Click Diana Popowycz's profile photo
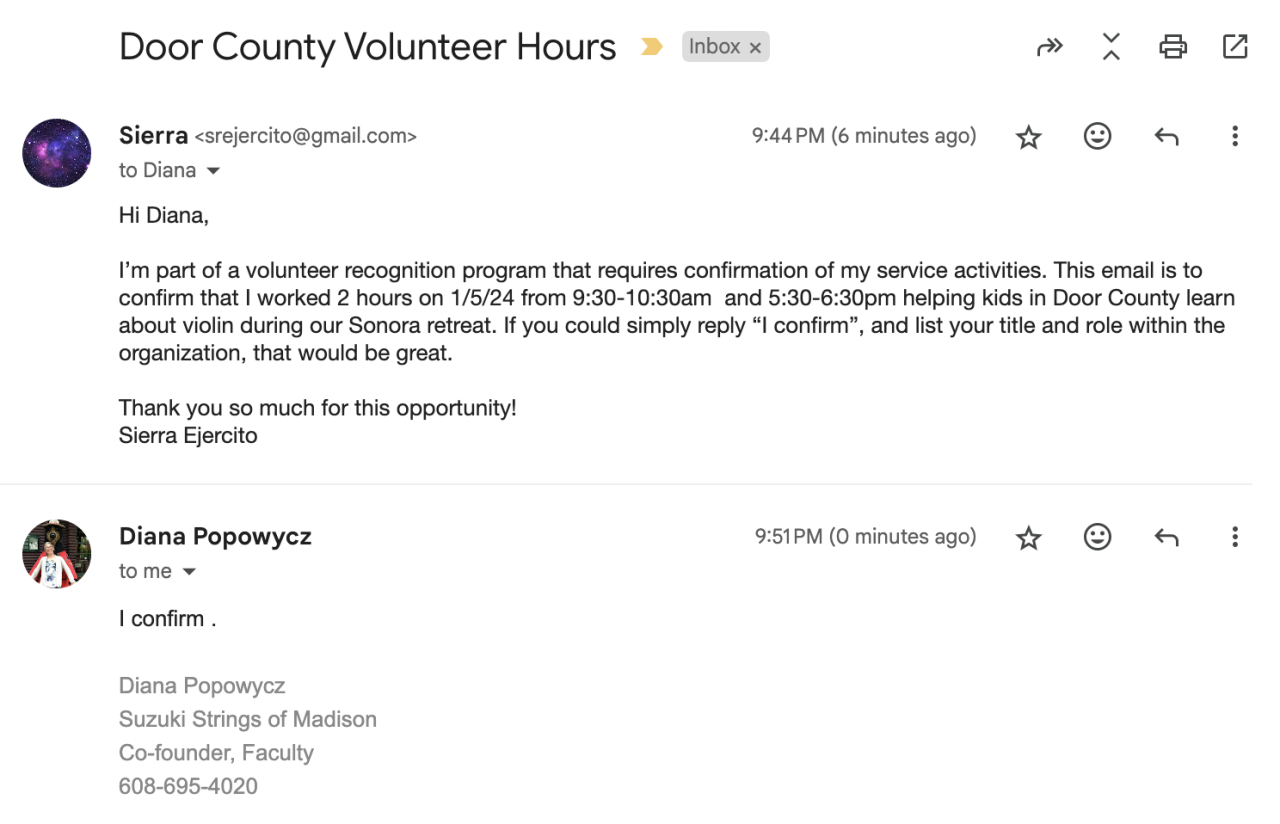Viewport: 1280px width, 824px height. point(57,554)
